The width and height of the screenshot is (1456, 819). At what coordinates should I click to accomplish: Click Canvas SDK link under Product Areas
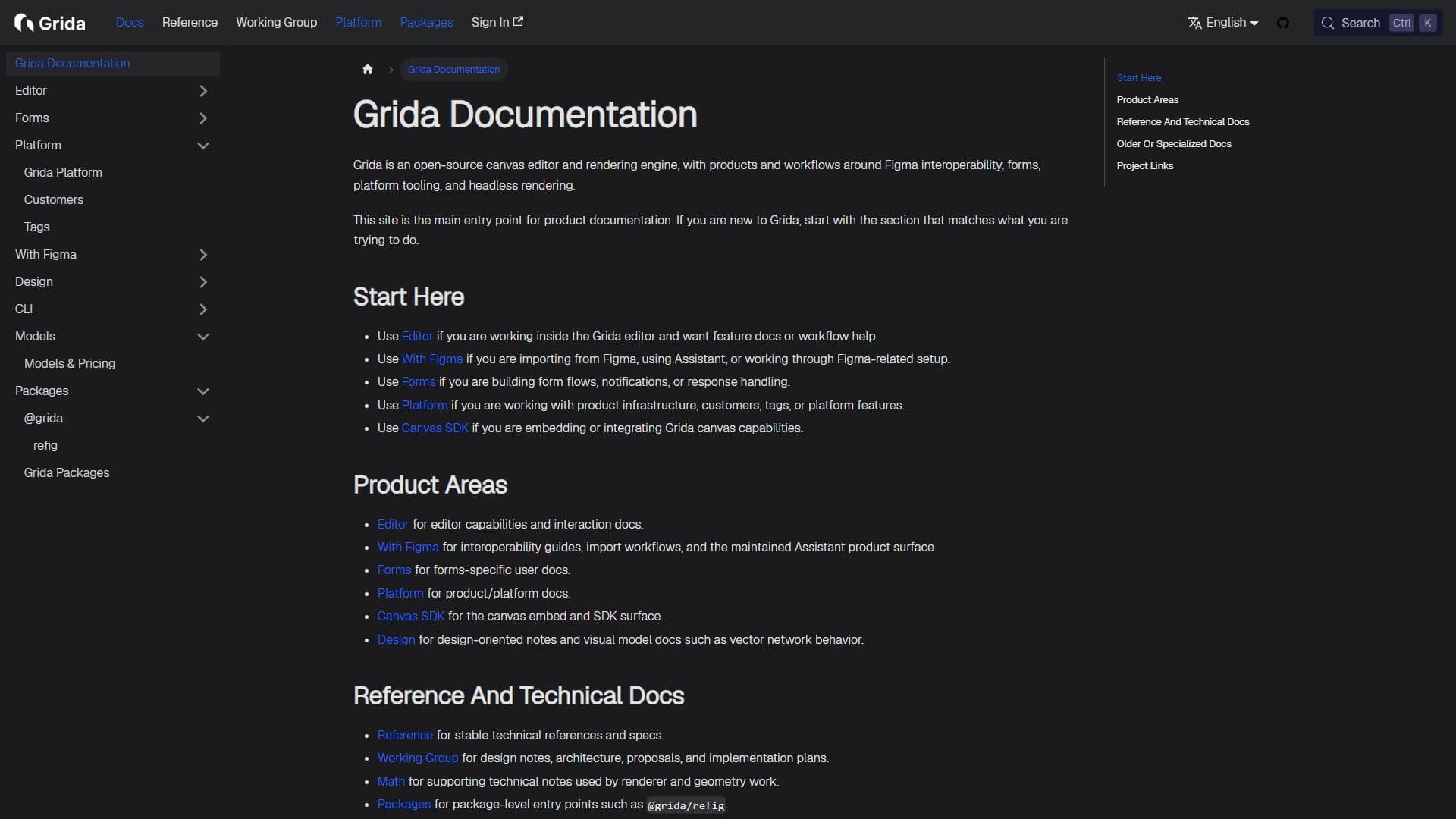tap(411, 617)
